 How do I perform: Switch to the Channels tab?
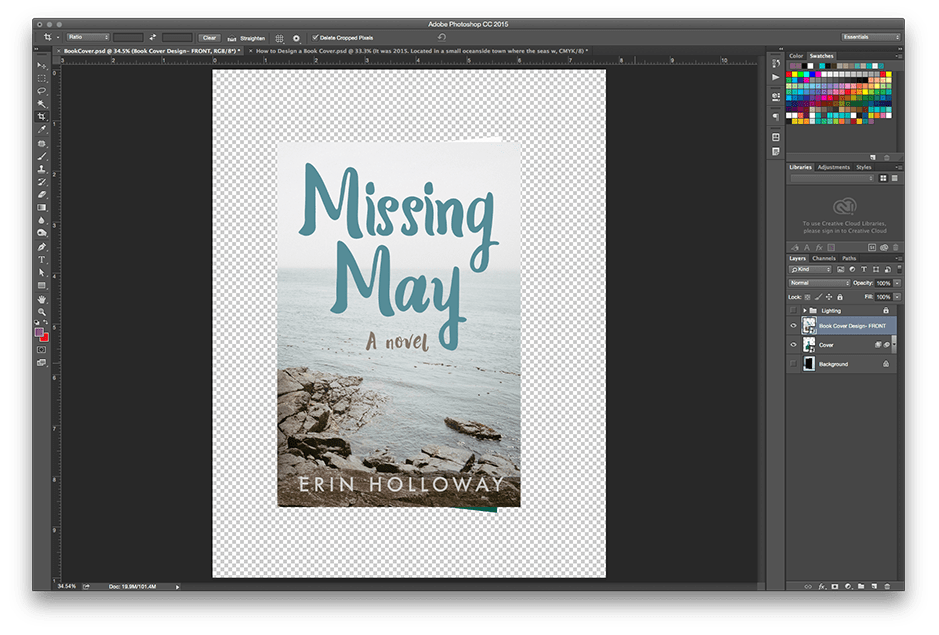[824, 258]
